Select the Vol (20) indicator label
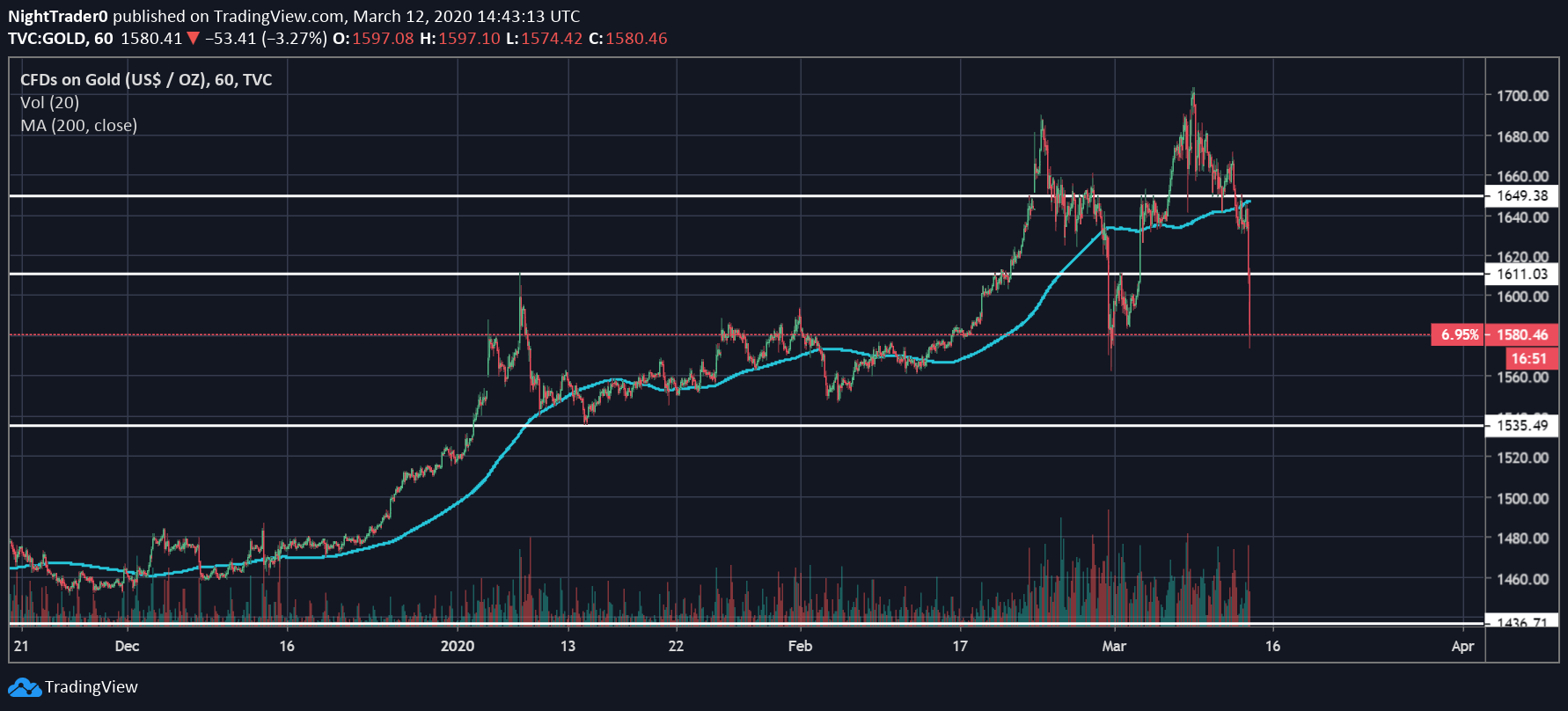The image size is (1568, 711). [x=49, y=103]
